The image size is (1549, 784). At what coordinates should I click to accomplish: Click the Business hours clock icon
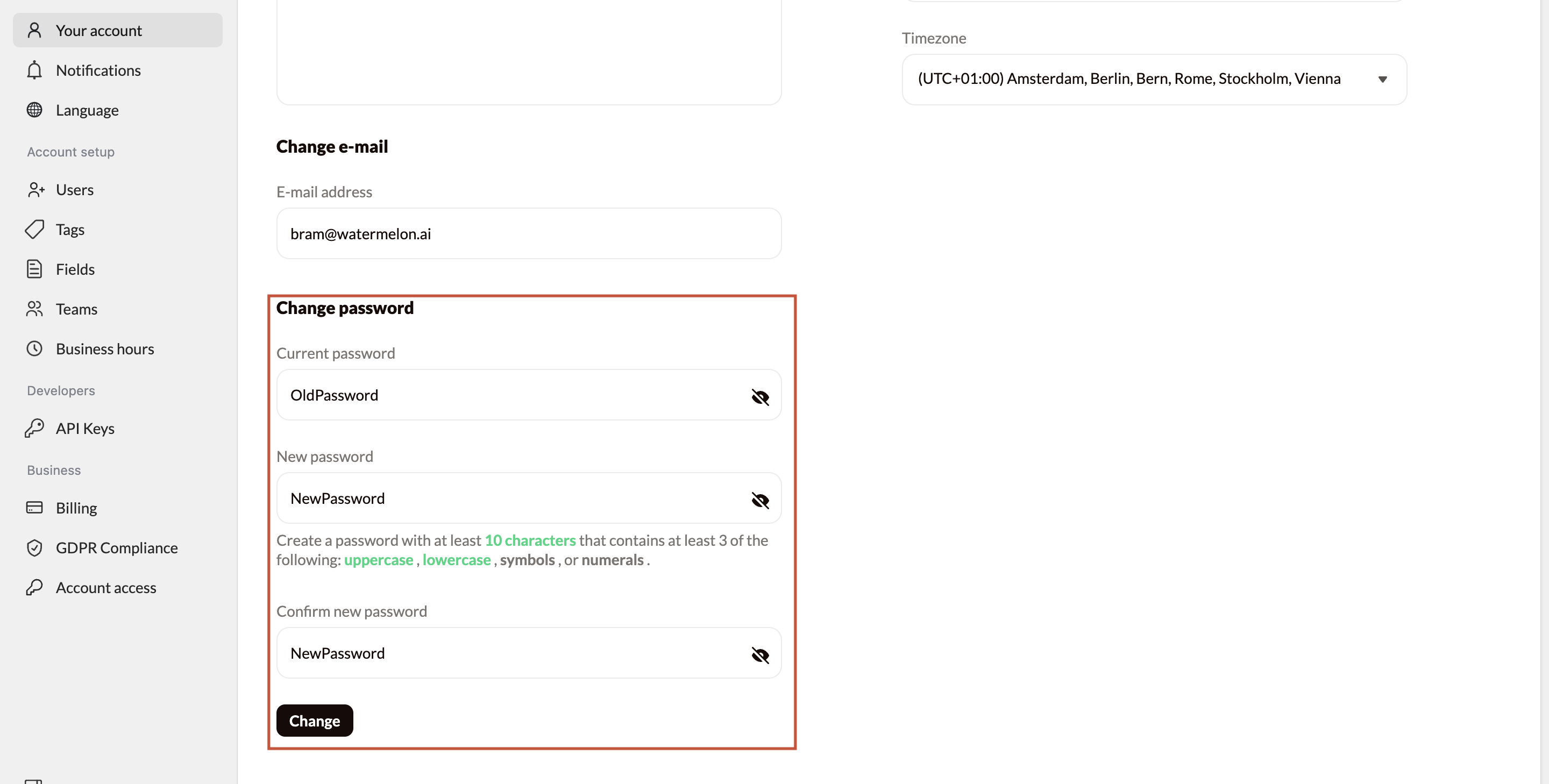[x=34, y=348]
